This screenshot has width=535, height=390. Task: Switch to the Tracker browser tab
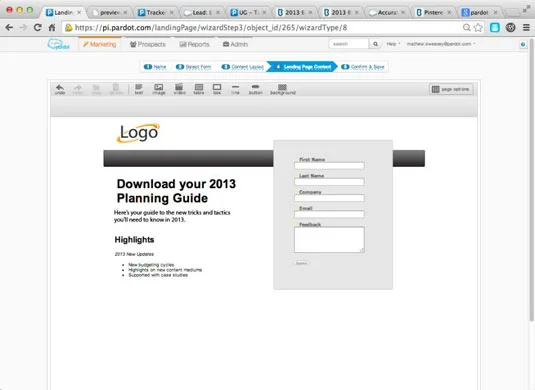[x=156, y=13]
